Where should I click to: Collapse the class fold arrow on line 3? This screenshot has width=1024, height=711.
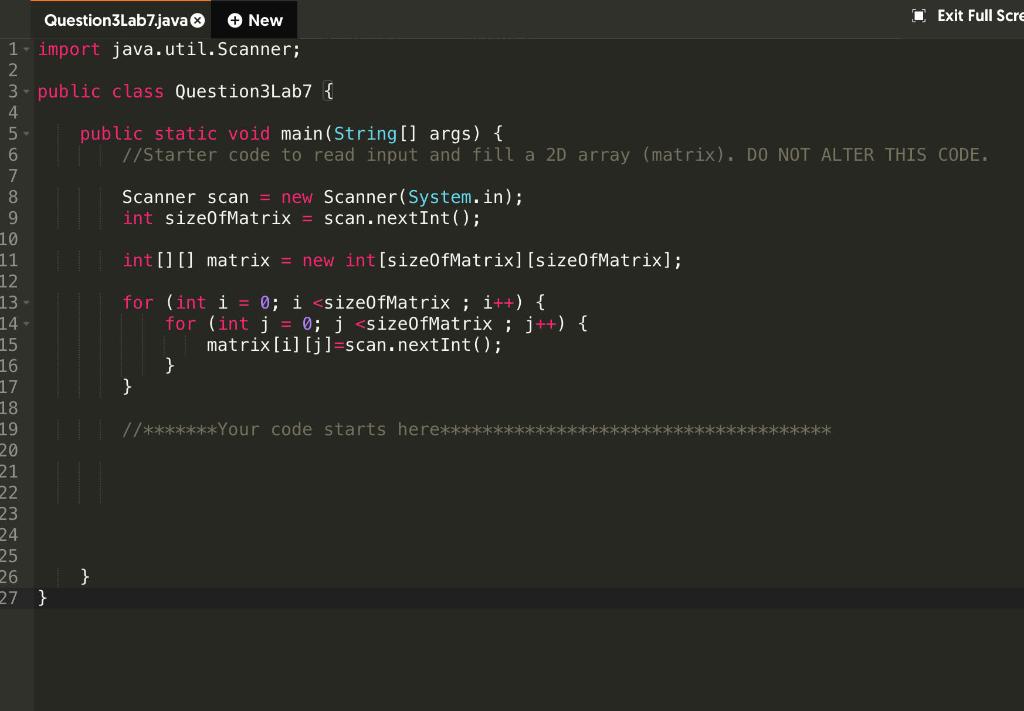[27, 91]
